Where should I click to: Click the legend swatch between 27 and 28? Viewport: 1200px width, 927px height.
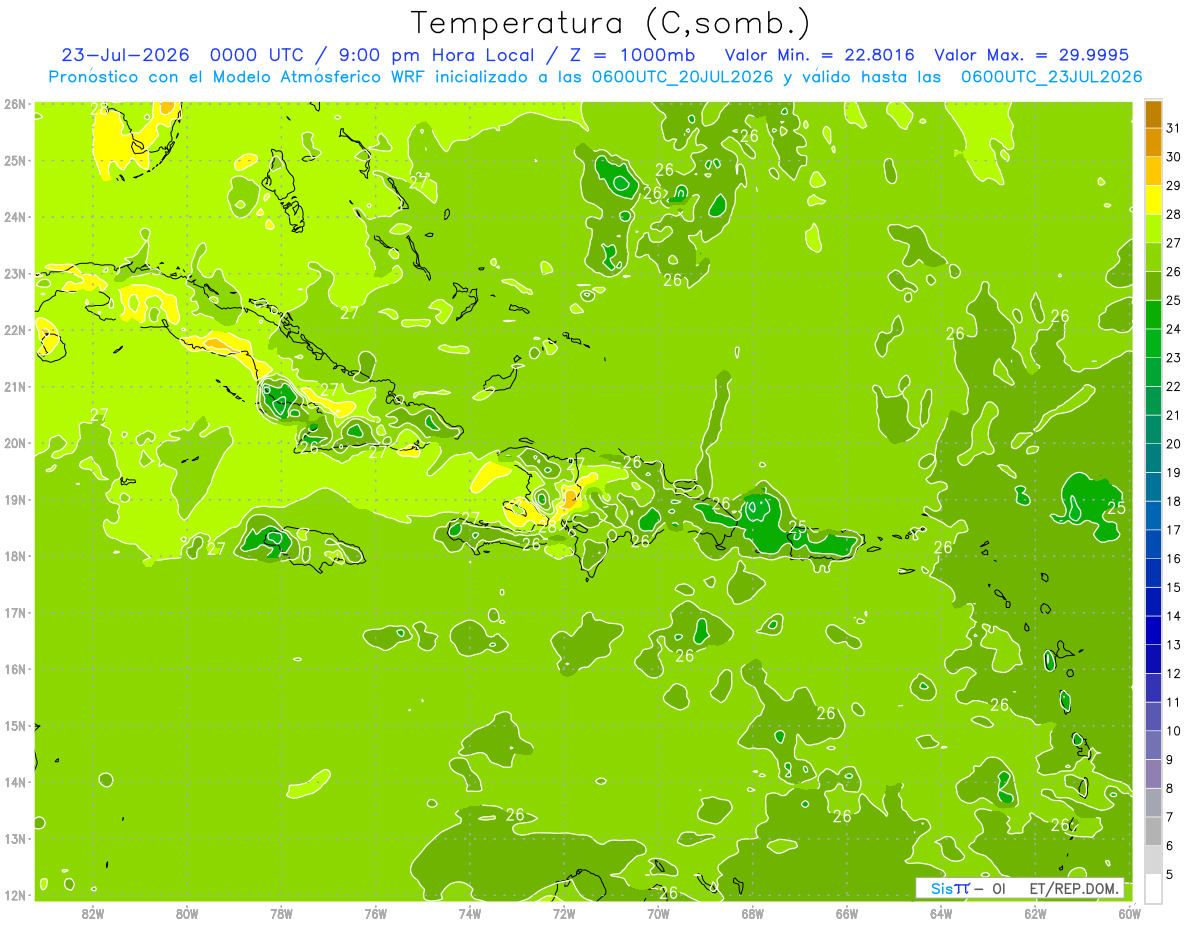point(1153,229)
